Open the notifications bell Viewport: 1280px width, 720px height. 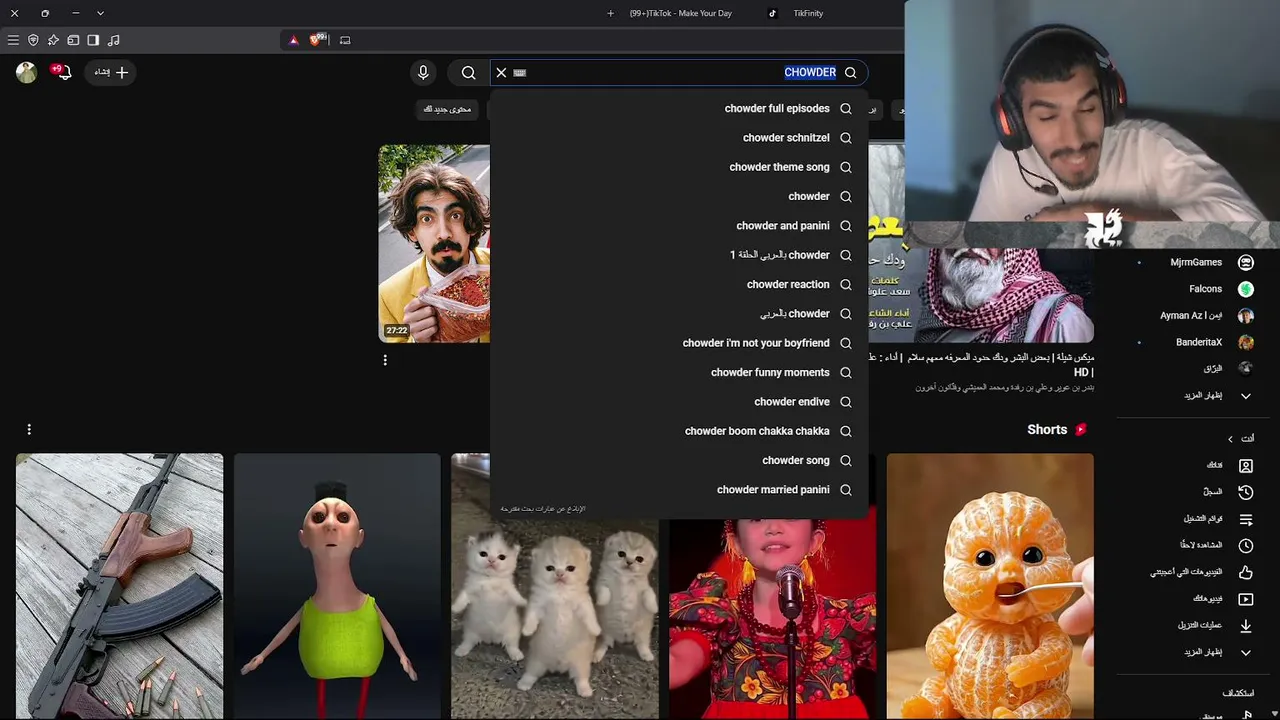(x=63, y=72)
